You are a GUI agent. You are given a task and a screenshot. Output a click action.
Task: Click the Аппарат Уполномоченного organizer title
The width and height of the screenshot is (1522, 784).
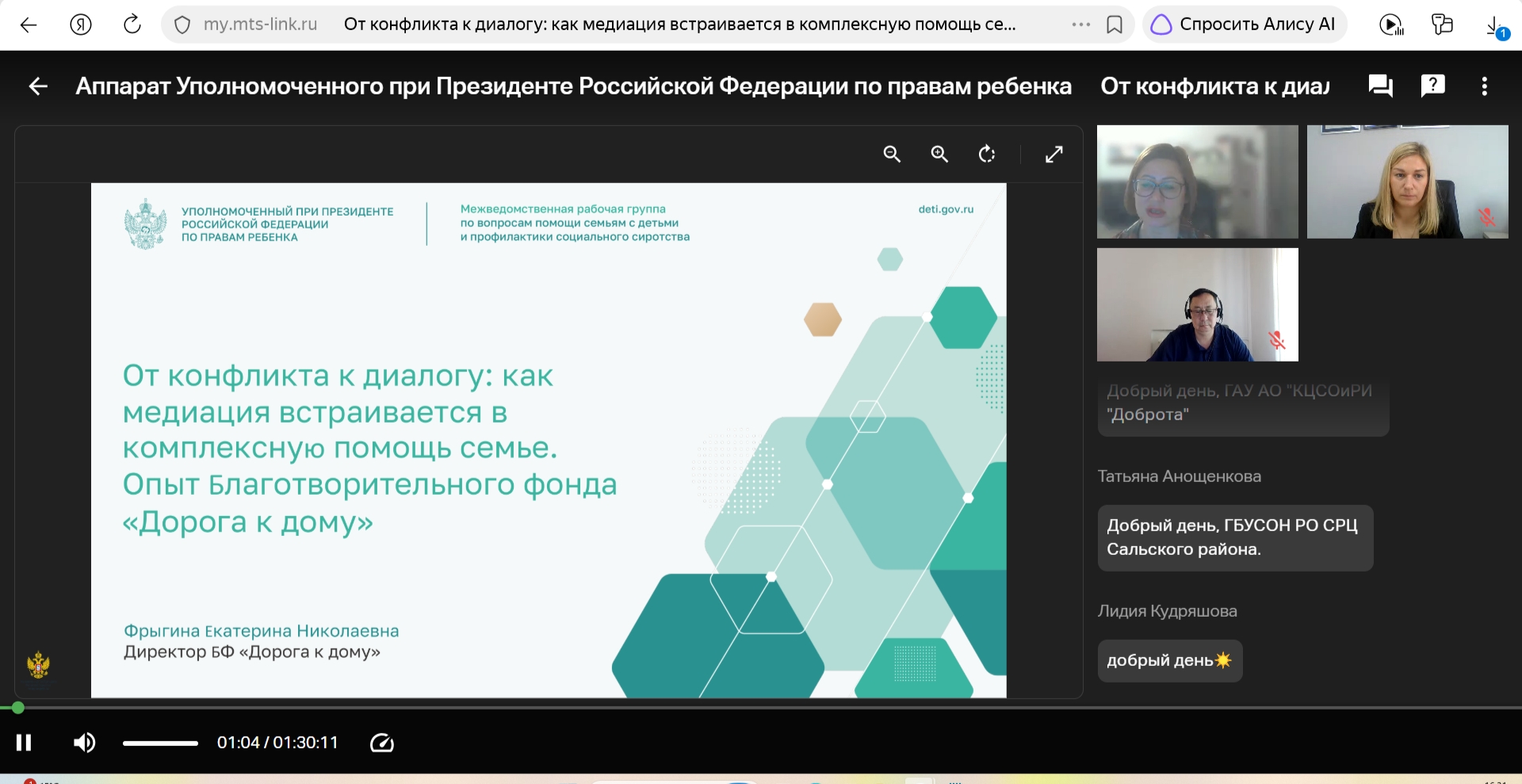pyautogui.click(x=573, y=86)
